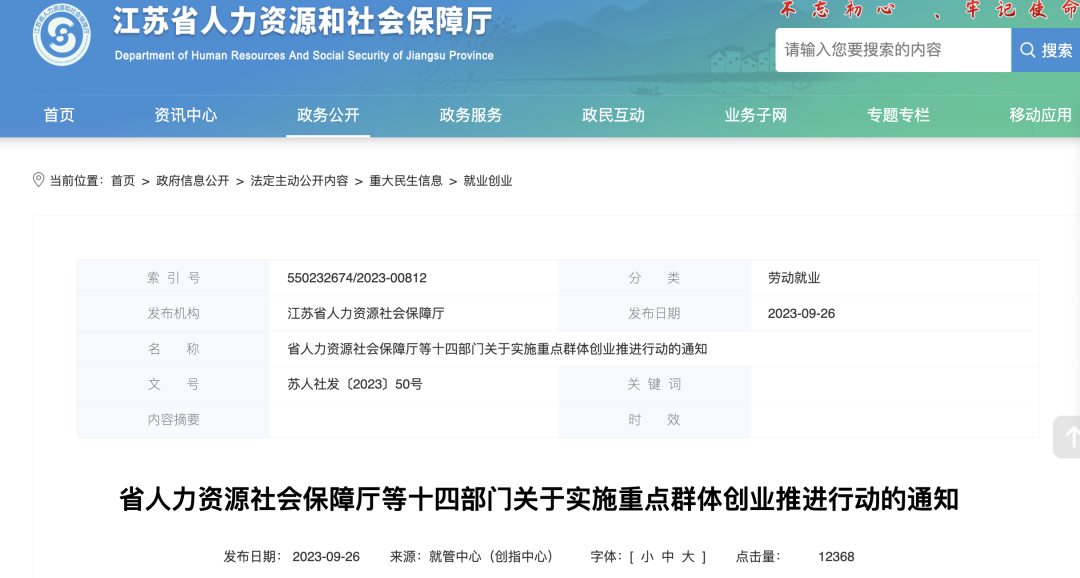Click the back-to-top arrow button

tap(1068, 437)
